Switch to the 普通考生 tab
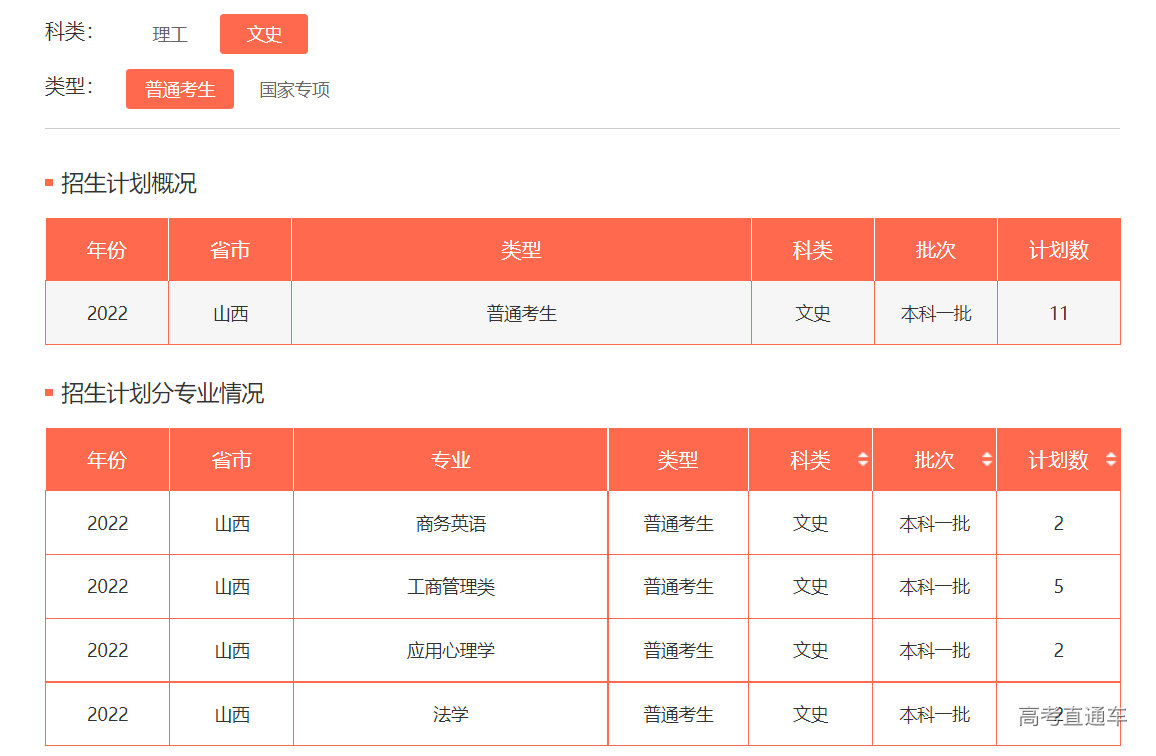 179,89
